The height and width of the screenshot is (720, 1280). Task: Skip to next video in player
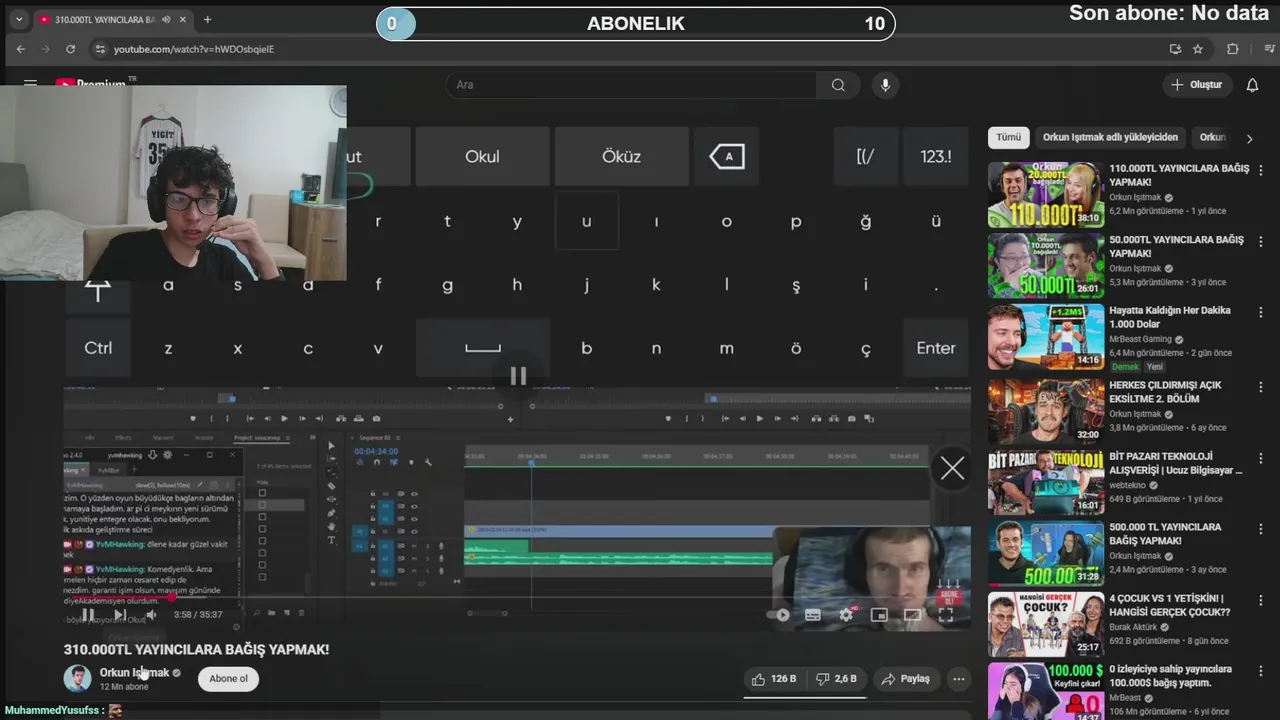120,615
